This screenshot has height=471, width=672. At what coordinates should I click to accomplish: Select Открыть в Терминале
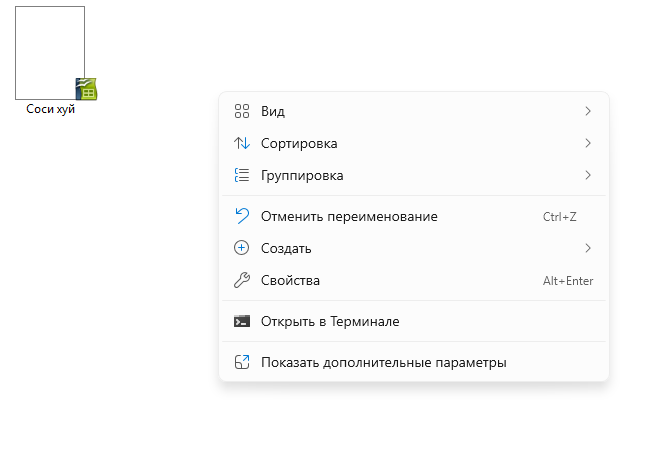[330, 321]
